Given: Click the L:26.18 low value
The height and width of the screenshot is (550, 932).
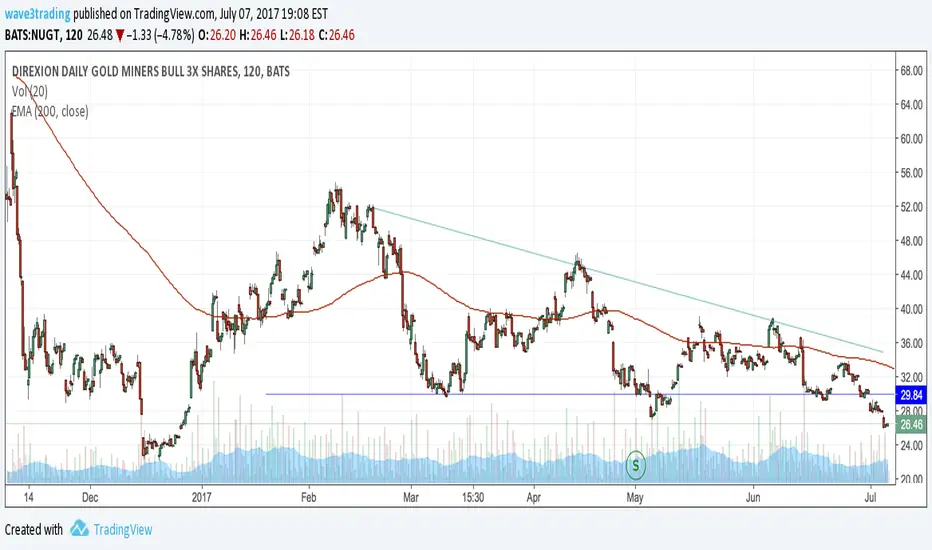Looking at the screenshot, I should click(297, 35).
